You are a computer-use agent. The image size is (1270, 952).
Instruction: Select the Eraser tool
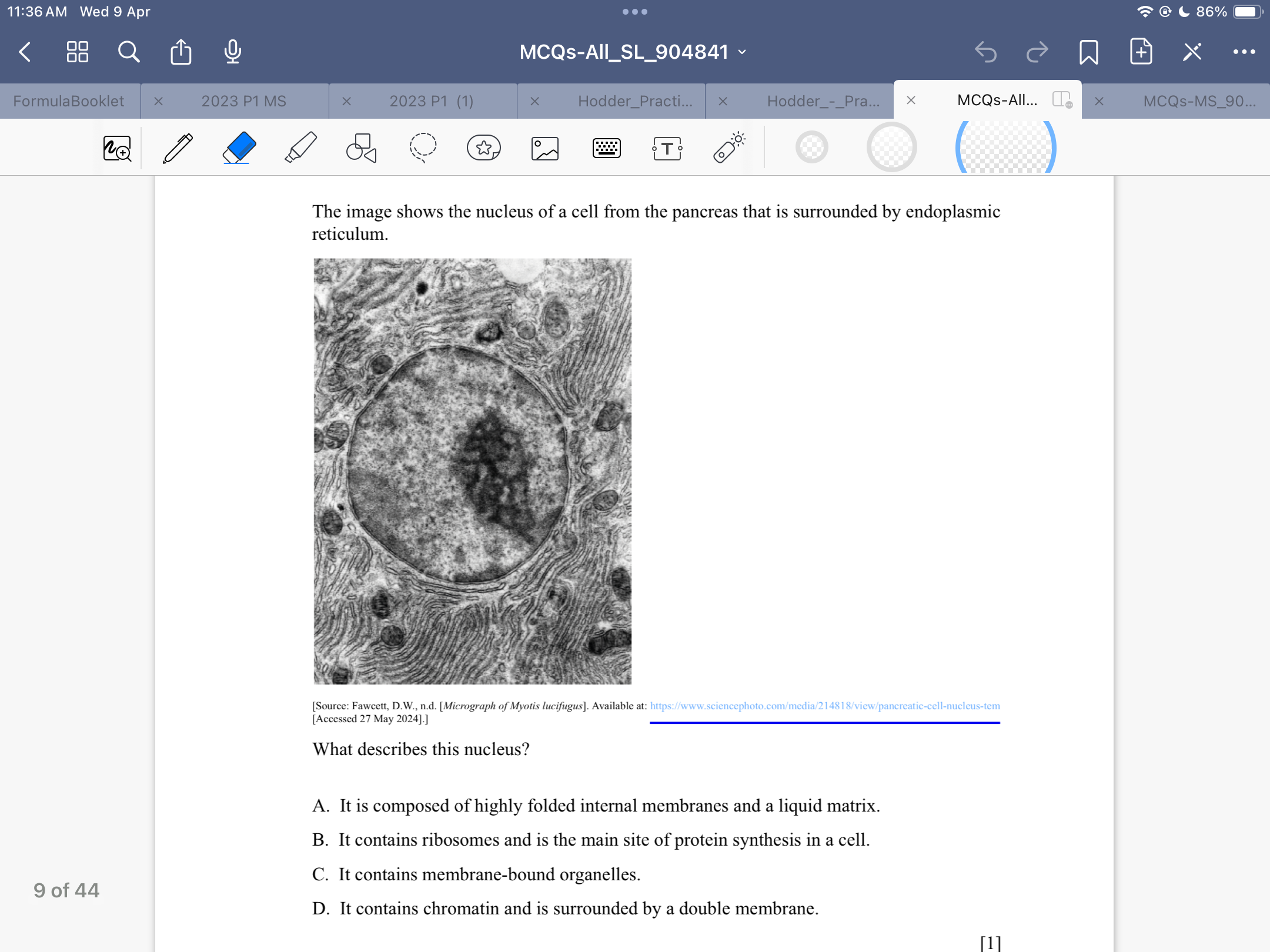click(x=239, y=147)
